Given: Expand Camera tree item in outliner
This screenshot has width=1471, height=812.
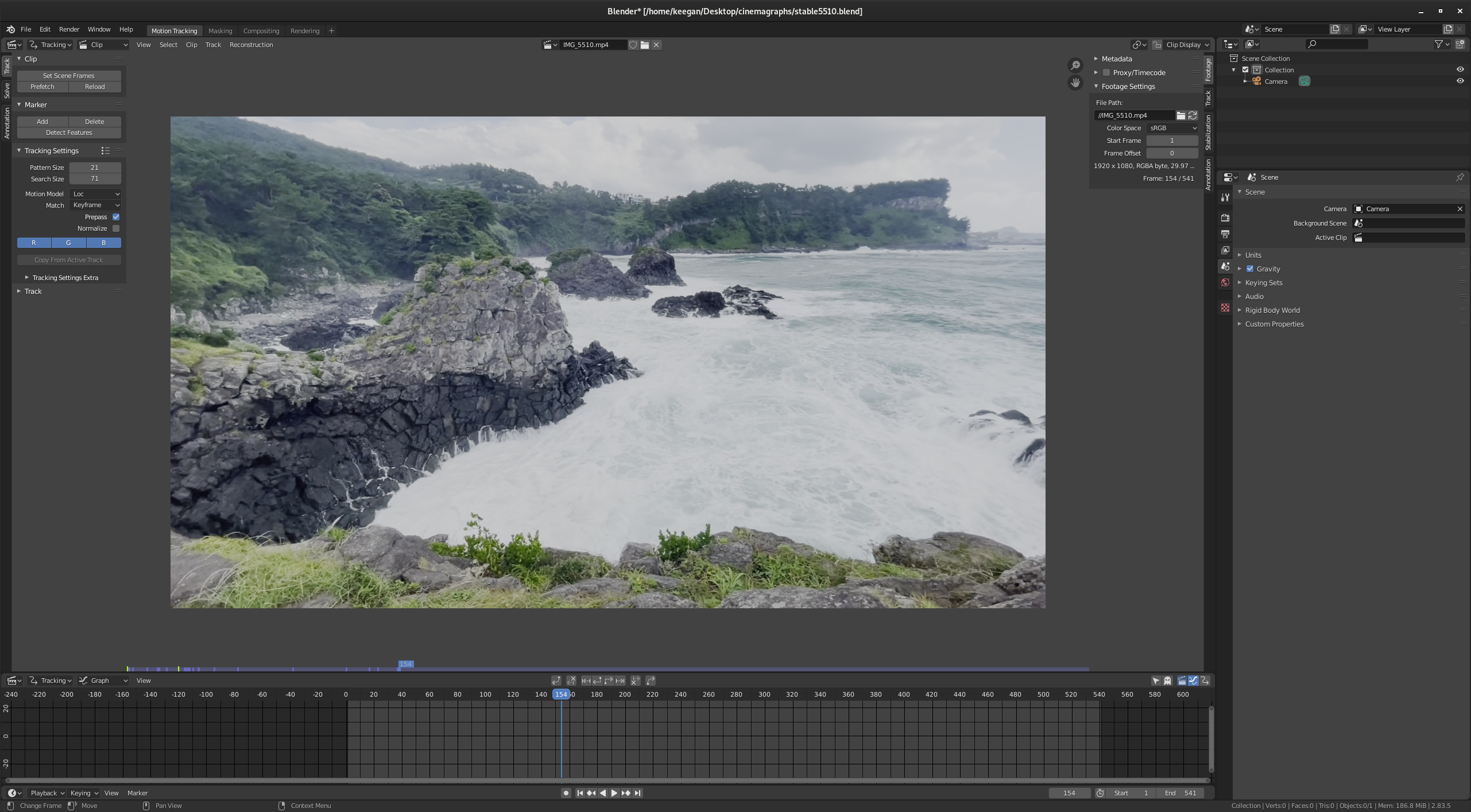Looking at the screenshot, I should pyautogui.click(x=1244, y=81).
